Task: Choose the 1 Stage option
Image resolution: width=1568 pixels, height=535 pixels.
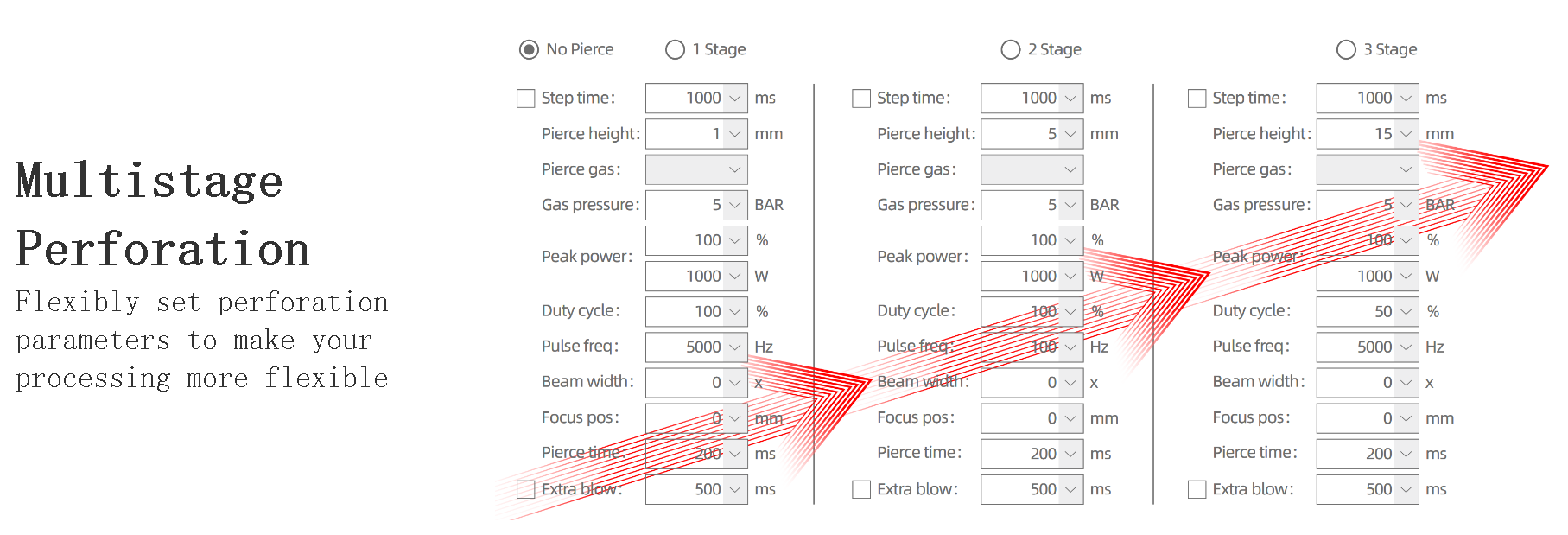Action: click(676, 50)
